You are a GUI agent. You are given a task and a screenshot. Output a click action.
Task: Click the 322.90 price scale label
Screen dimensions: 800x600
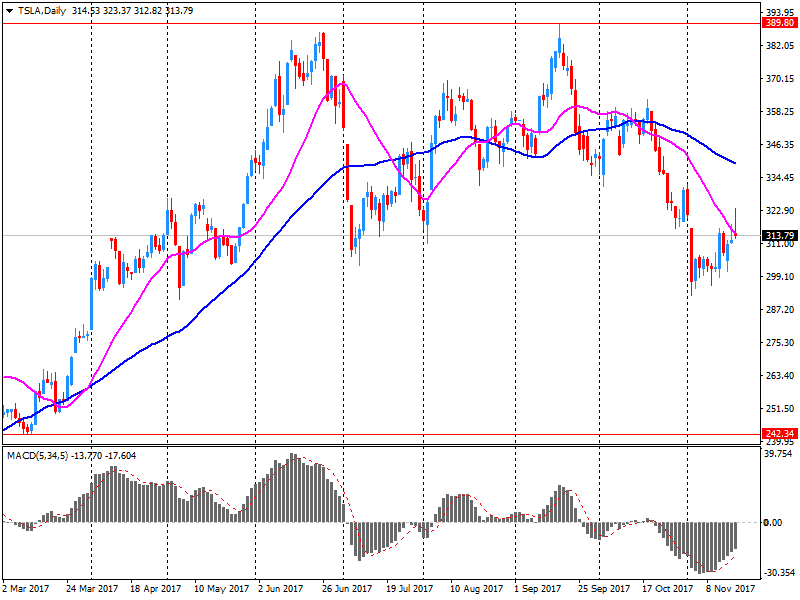pyautogui.click(x=780, y=210)
